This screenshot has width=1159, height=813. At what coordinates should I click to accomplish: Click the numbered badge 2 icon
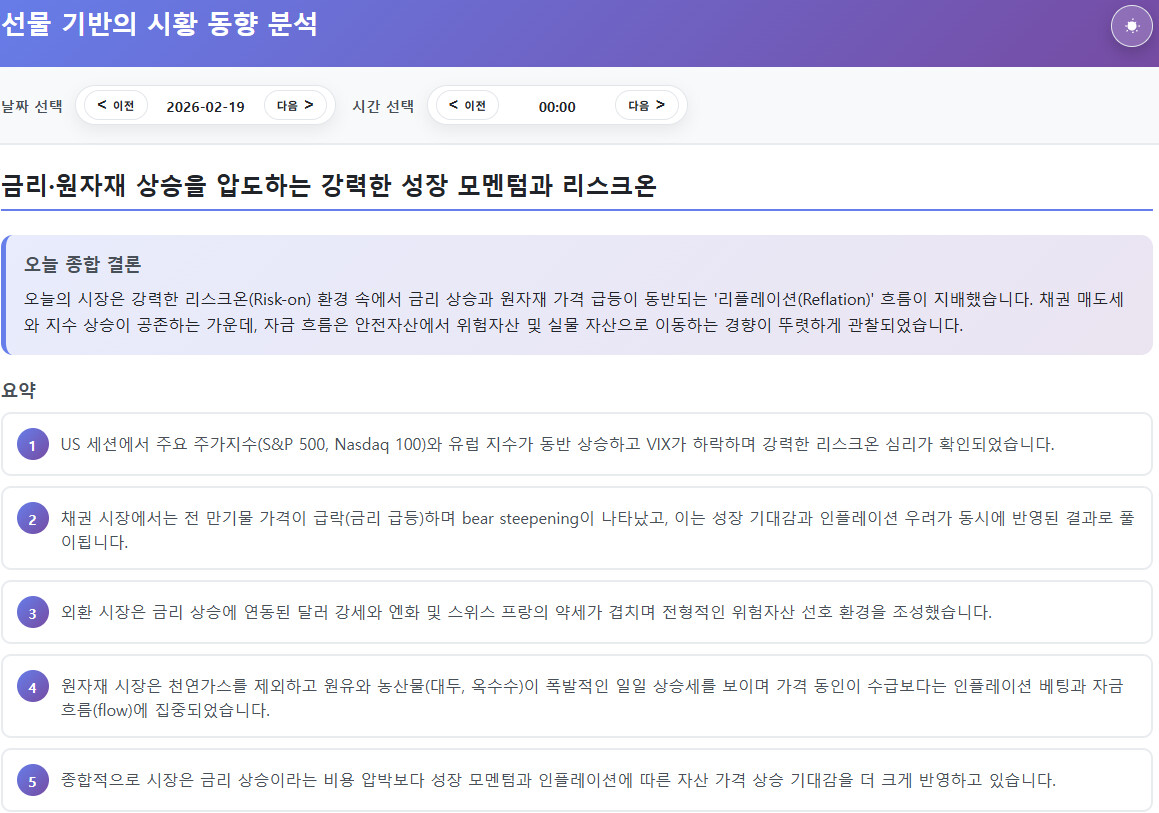point(33,520)
